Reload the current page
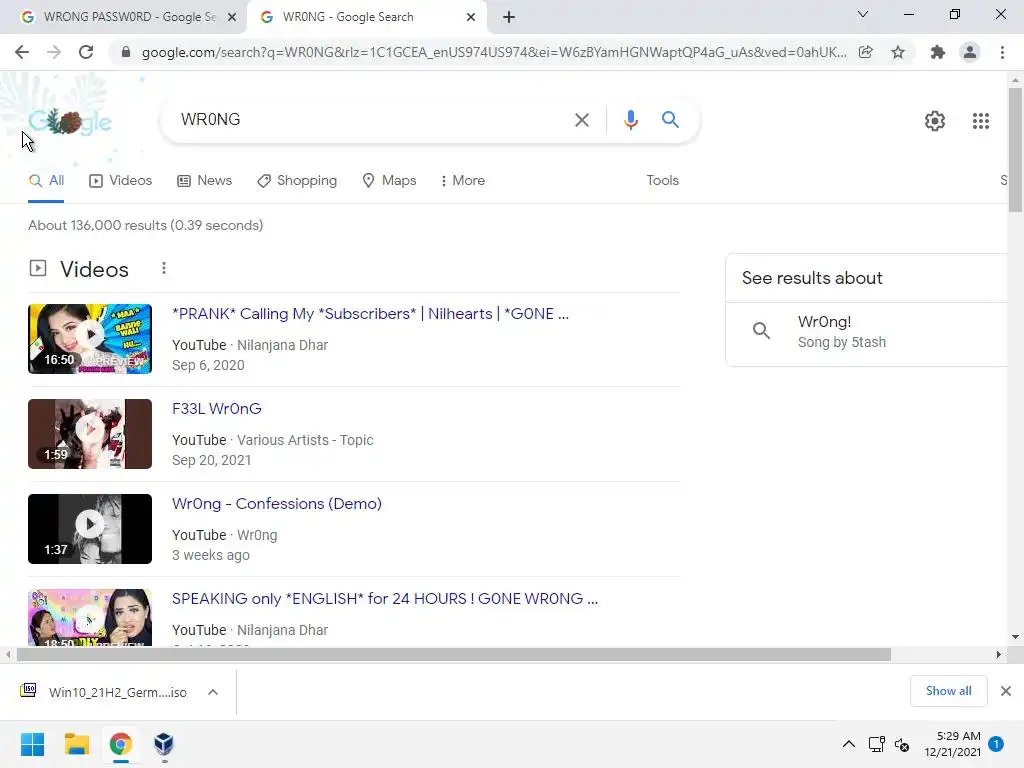This screenshot has height=768, width=1024. point(86,52)
